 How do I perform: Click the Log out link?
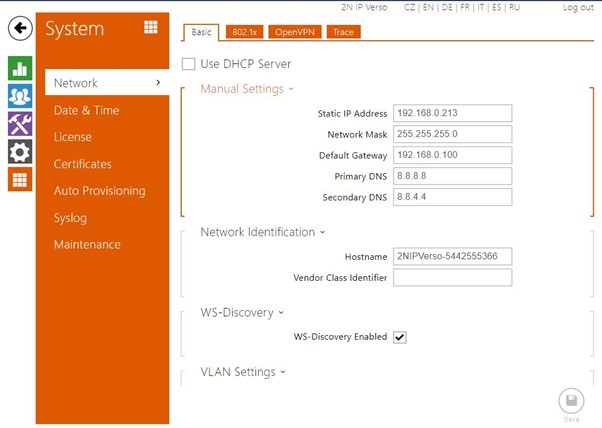[x=577, y=7]
